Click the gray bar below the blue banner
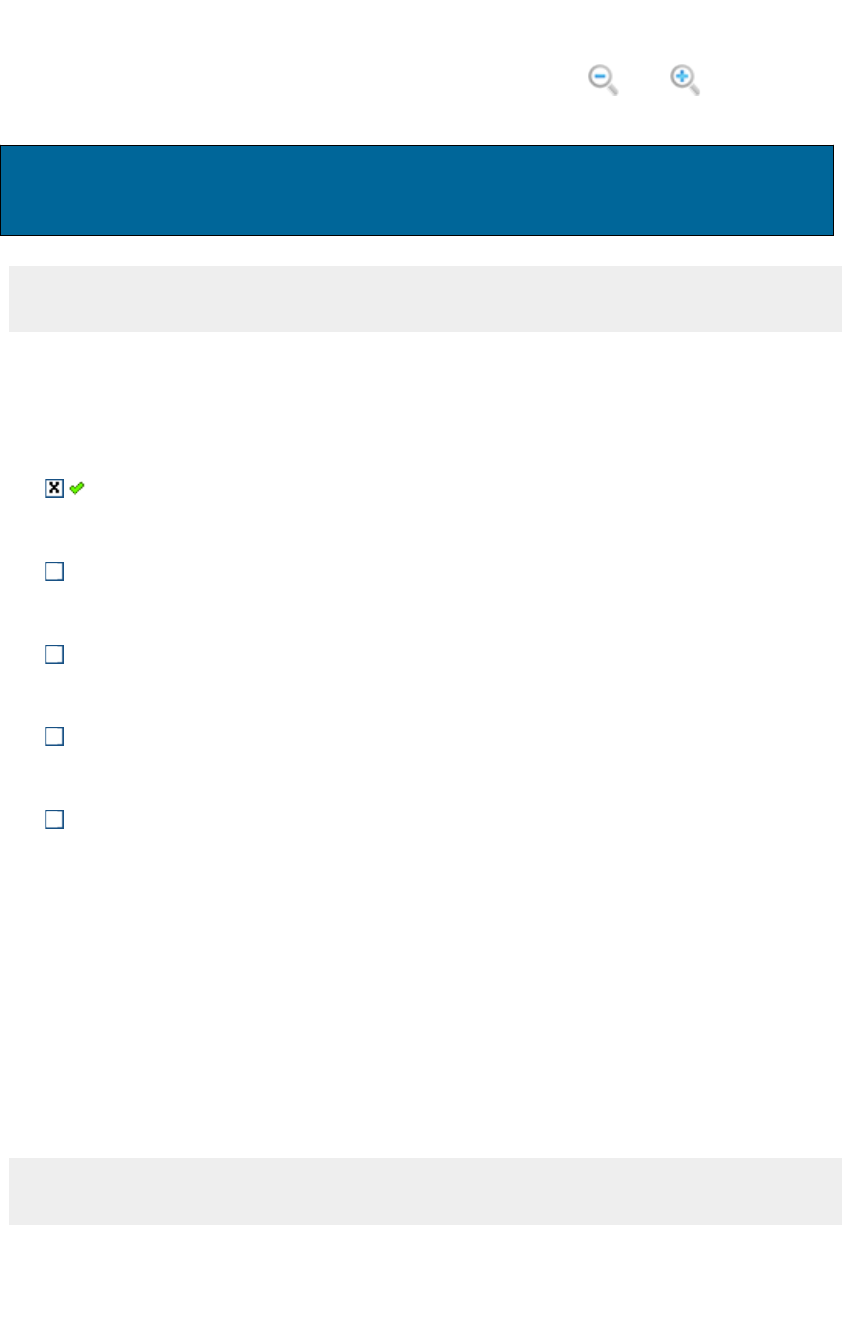The height and width of the screenshot is (1343, 842). 425,298
